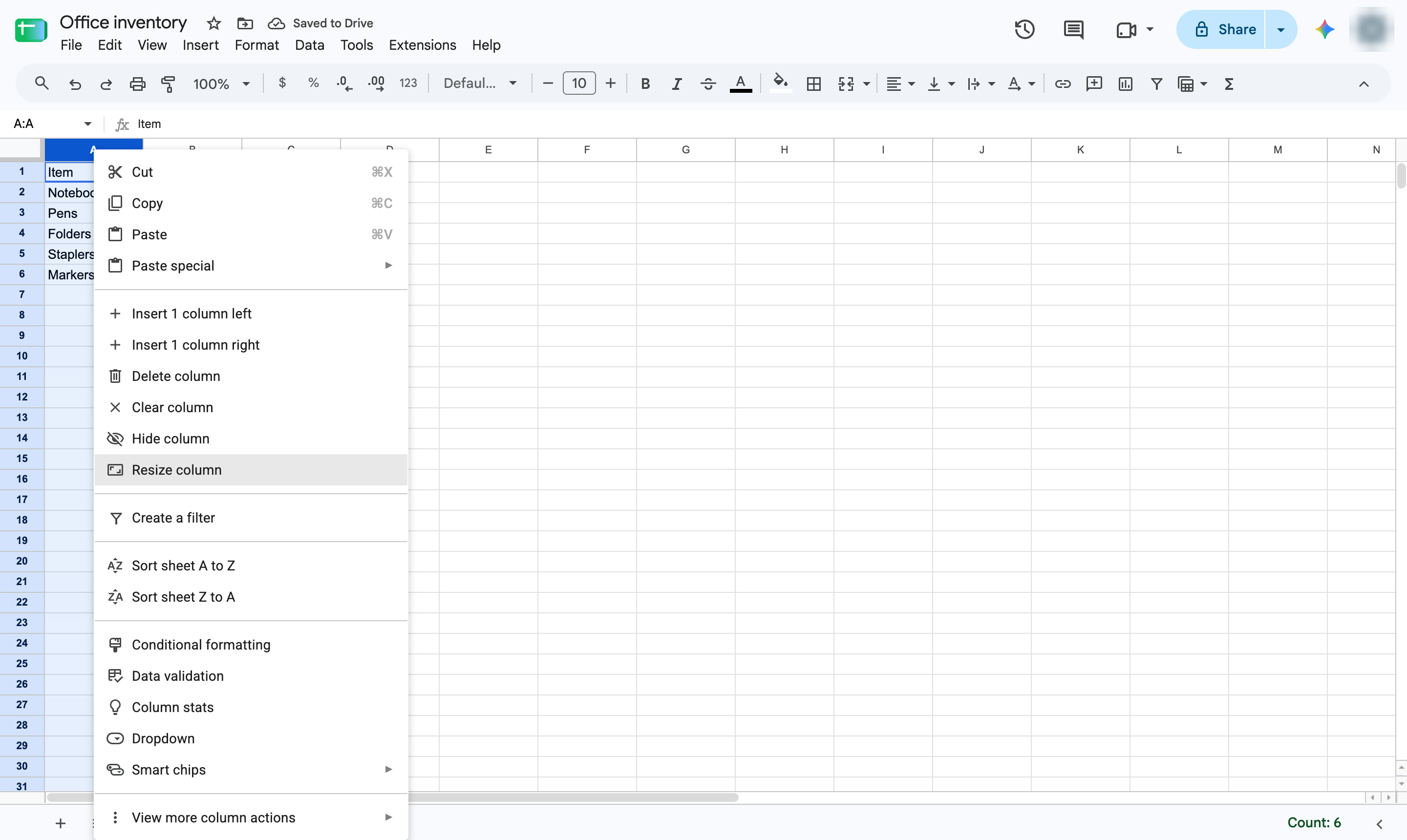The height and width of the screenshot is (840, 1407).
Task: Open the Default font dropdown
Action: click(480, 83)
